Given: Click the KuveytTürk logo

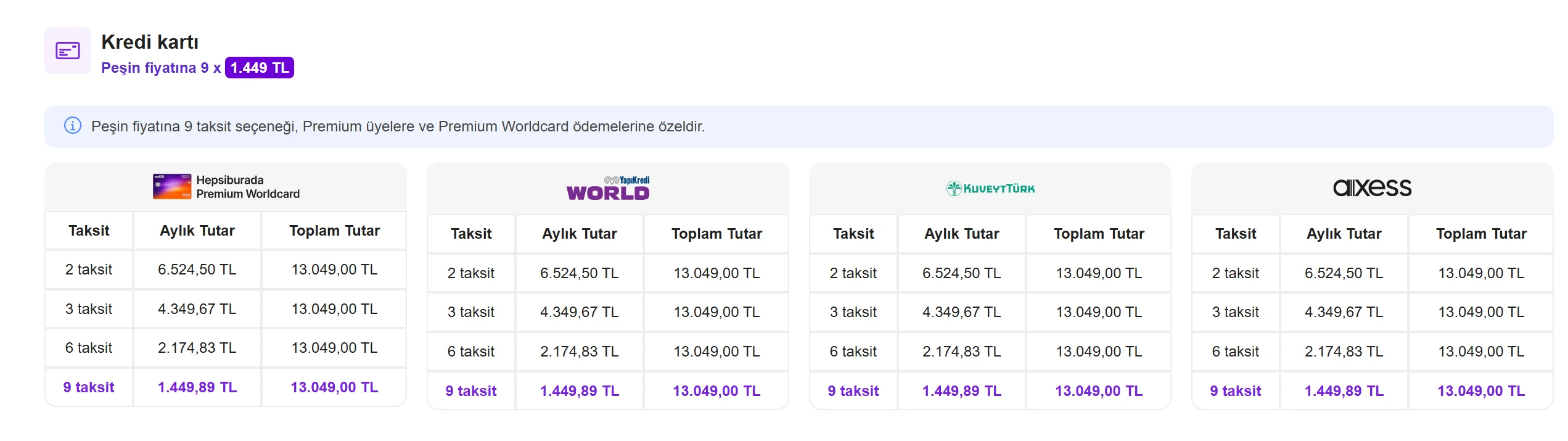Looking at the screenshot, I should point(990,188).
